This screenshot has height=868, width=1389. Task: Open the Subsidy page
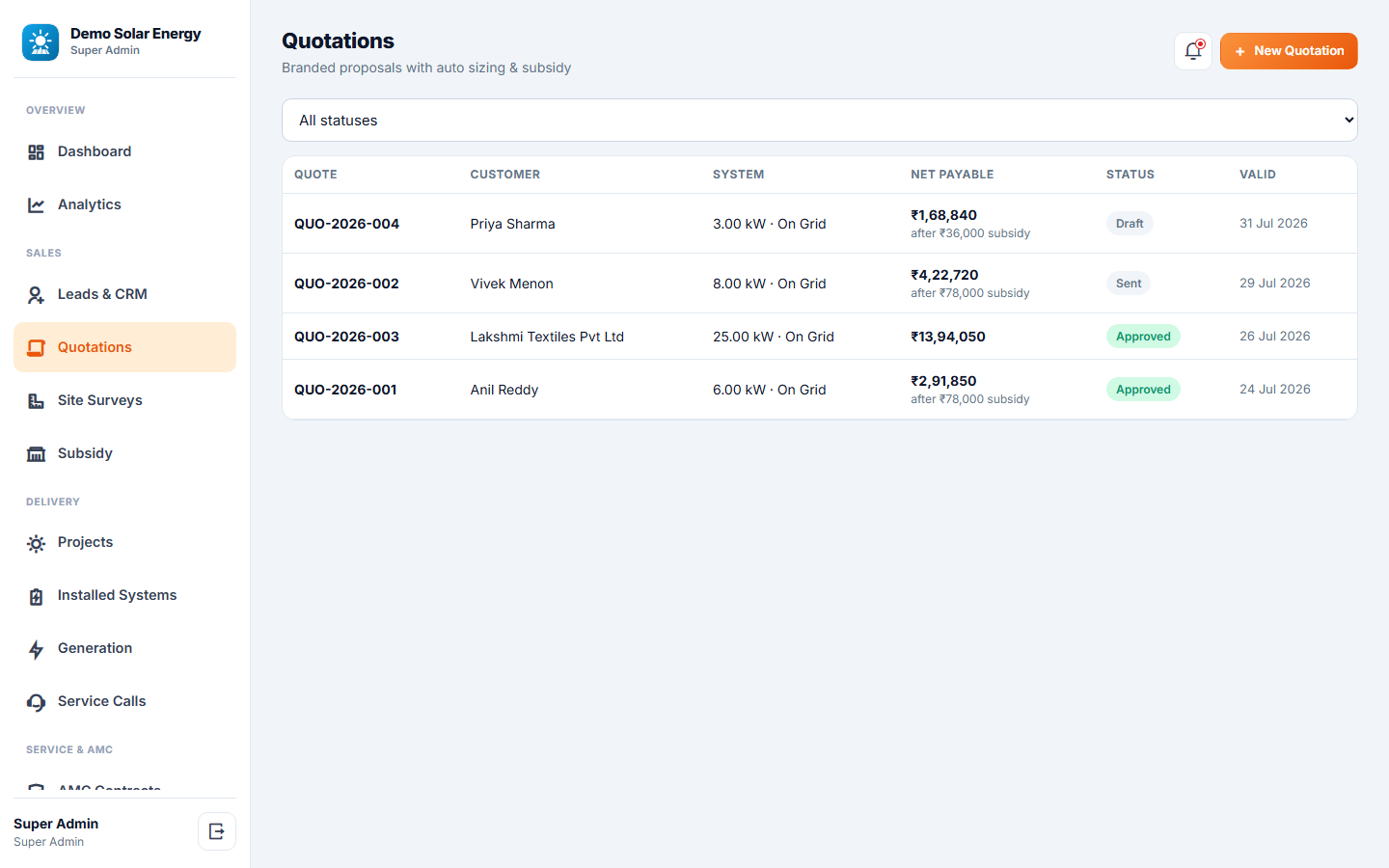point(124,453)
